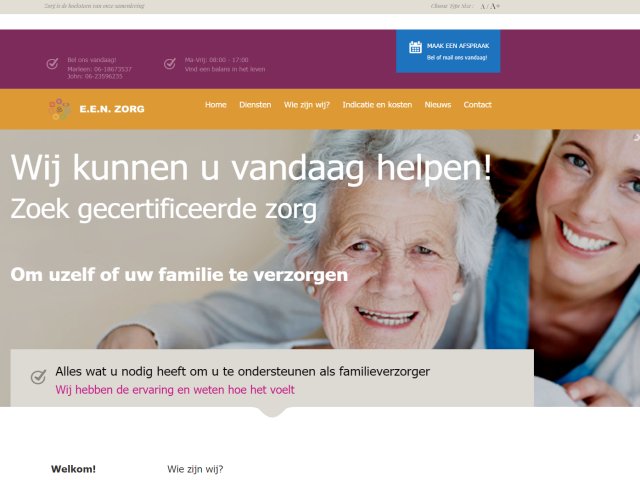Select the 'Wie zijn wij?' tab below banner

click(195, 469)
